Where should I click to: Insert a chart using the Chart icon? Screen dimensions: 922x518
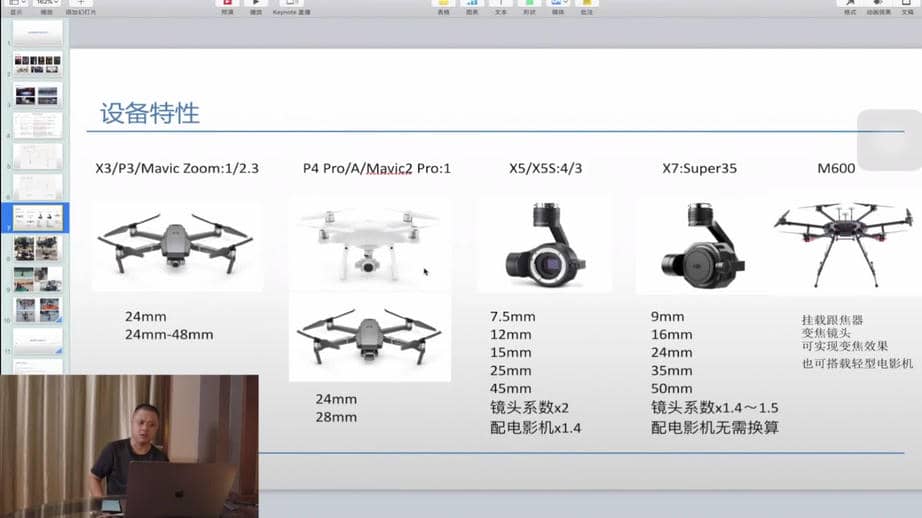[470, 4]
